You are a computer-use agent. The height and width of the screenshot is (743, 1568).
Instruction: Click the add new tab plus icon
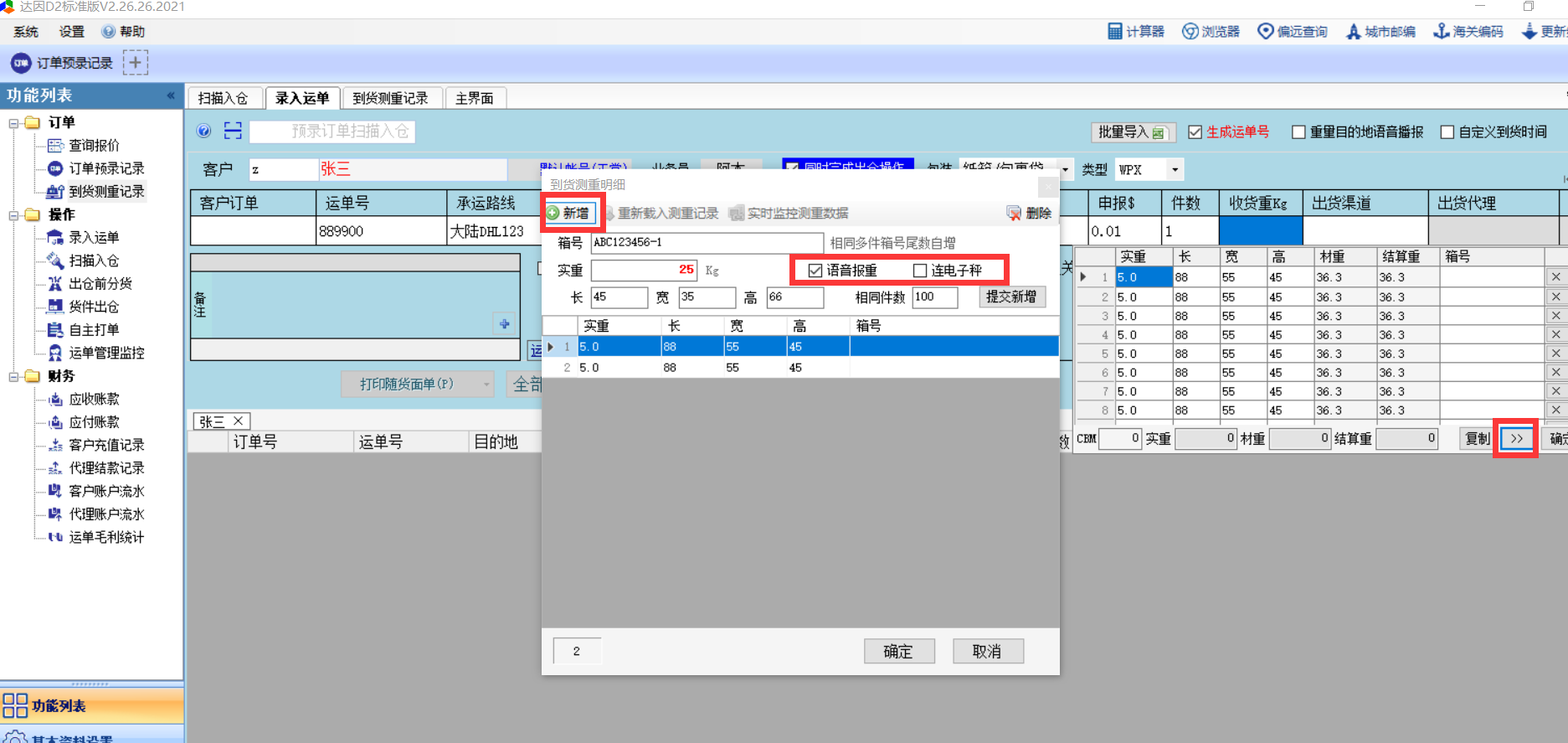136,63
